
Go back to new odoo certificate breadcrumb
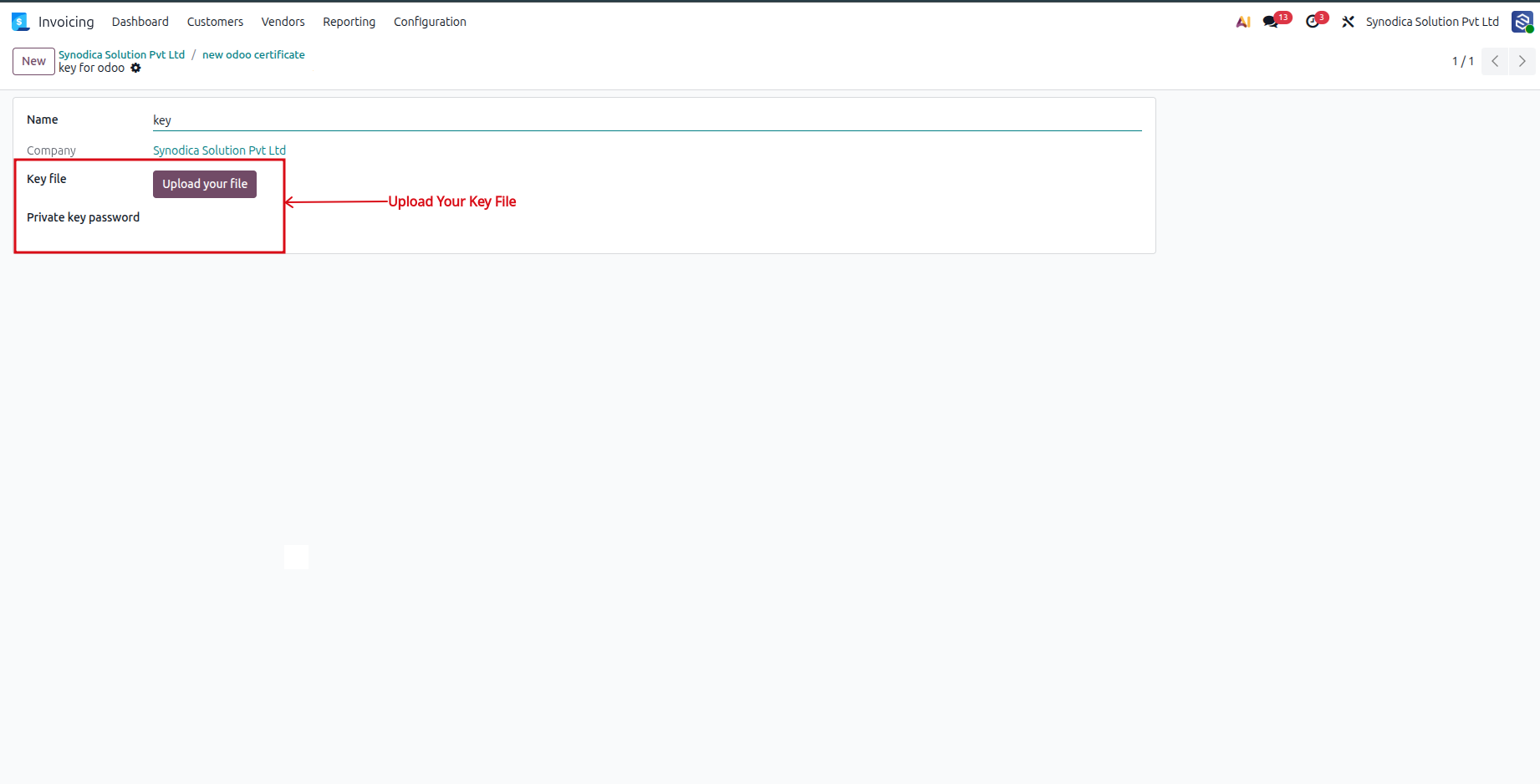(x=253, y=54)
